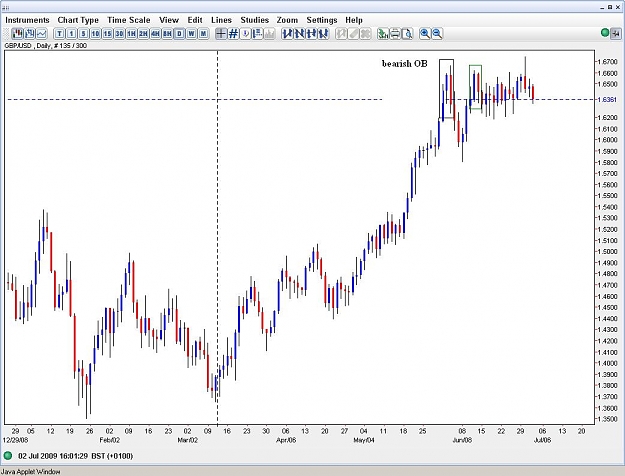The width and height of the screenshot is (625, 476).
Task: Click the GBP/USD Daily chart title
Action: click(45, 45)
